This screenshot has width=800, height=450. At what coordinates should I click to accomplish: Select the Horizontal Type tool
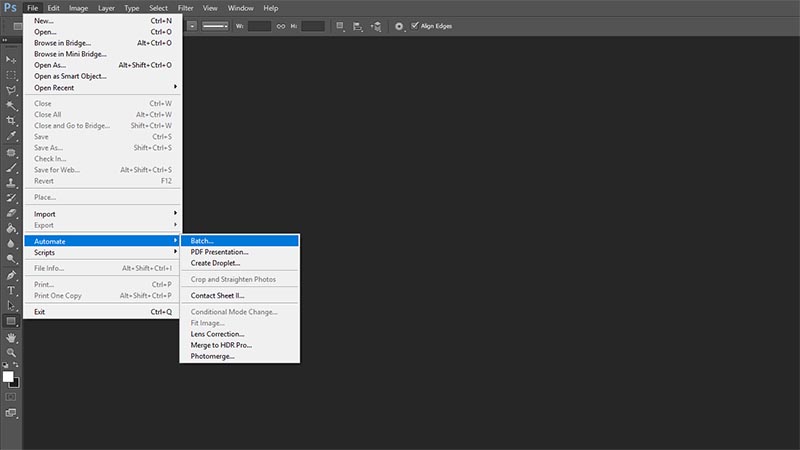pyautogui.click(x=11, y=290)
